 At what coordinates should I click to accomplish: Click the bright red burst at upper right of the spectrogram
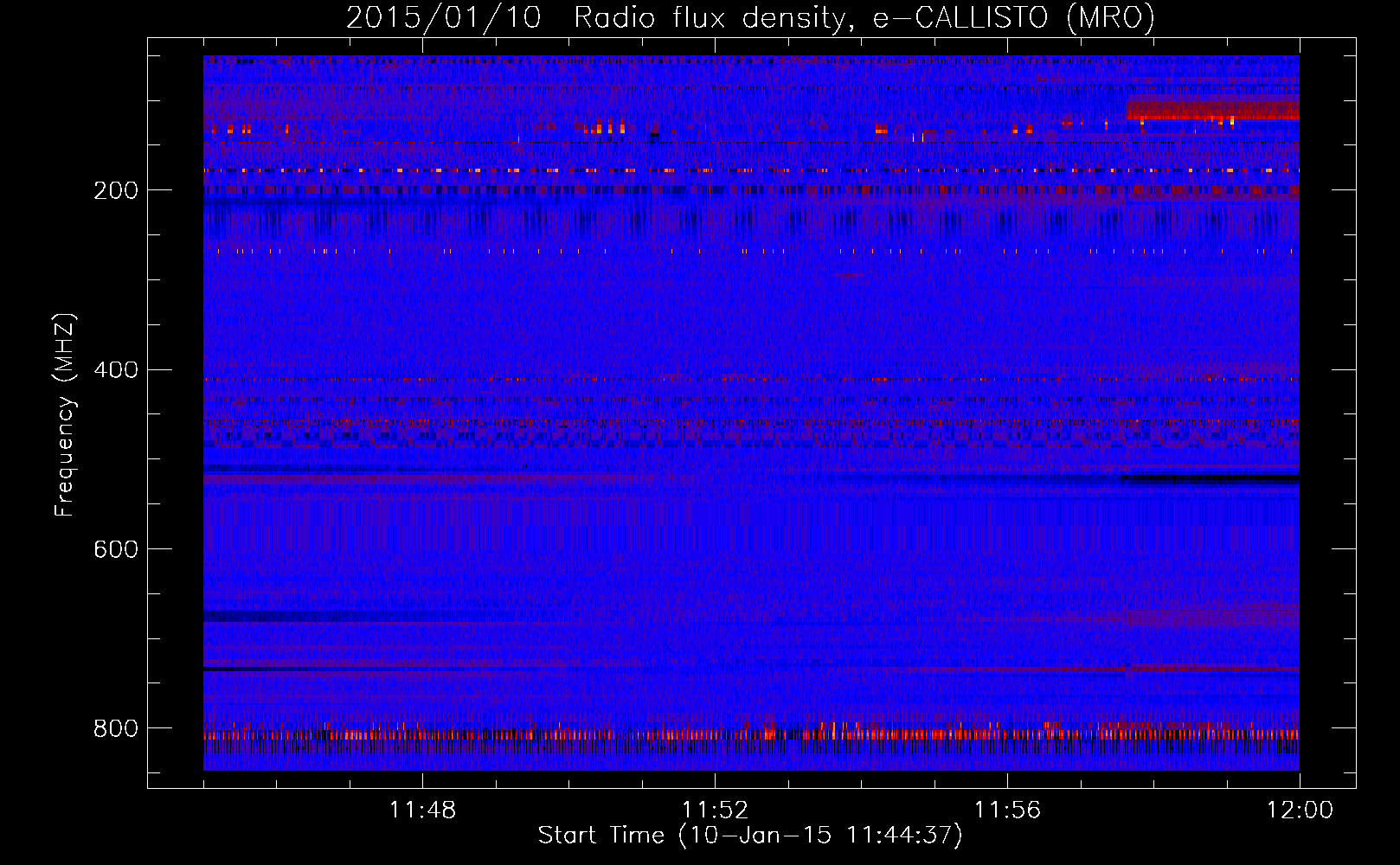pos(1212,110)
